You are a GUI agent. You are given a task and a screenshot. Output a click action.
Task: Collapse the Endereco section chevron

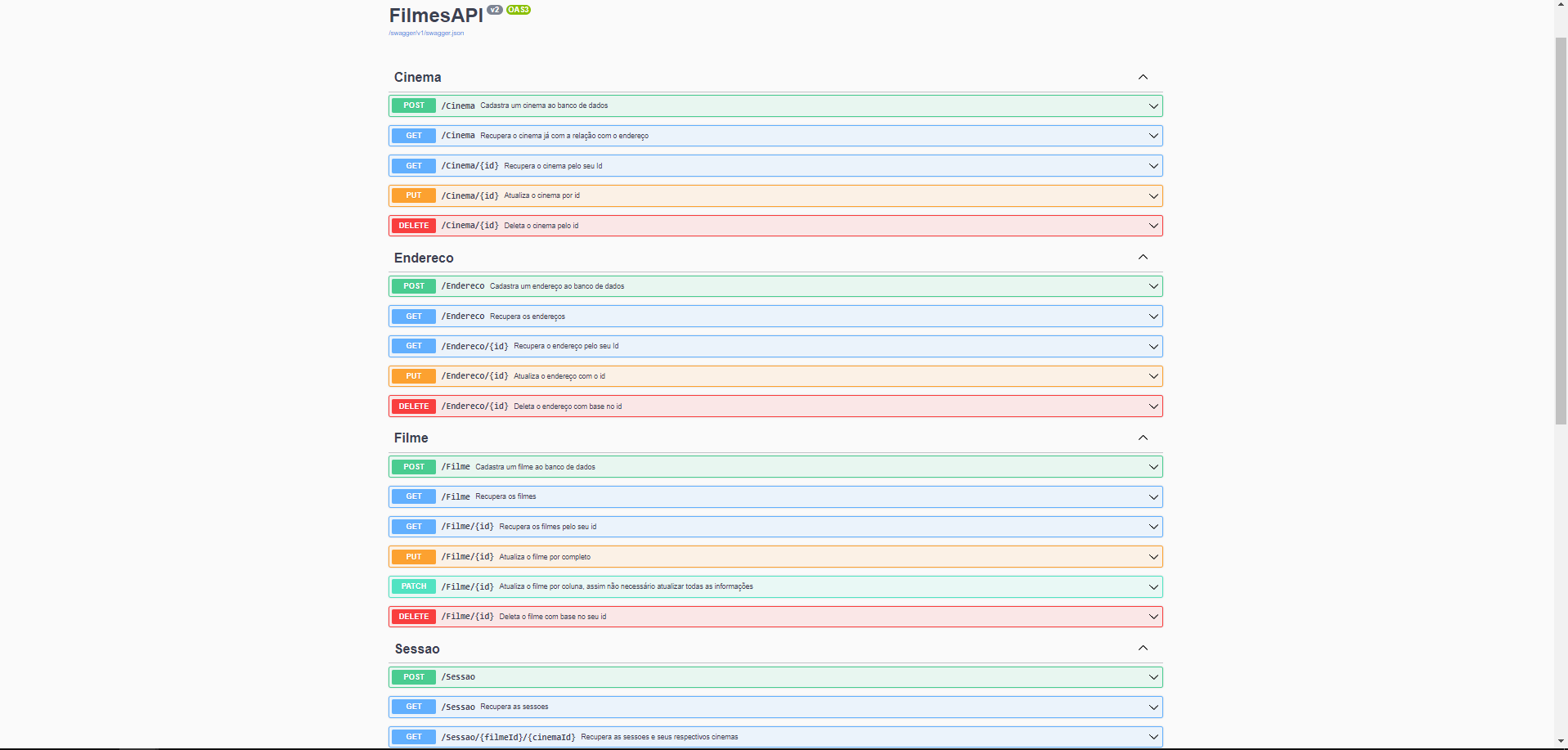pos(1143,258)
